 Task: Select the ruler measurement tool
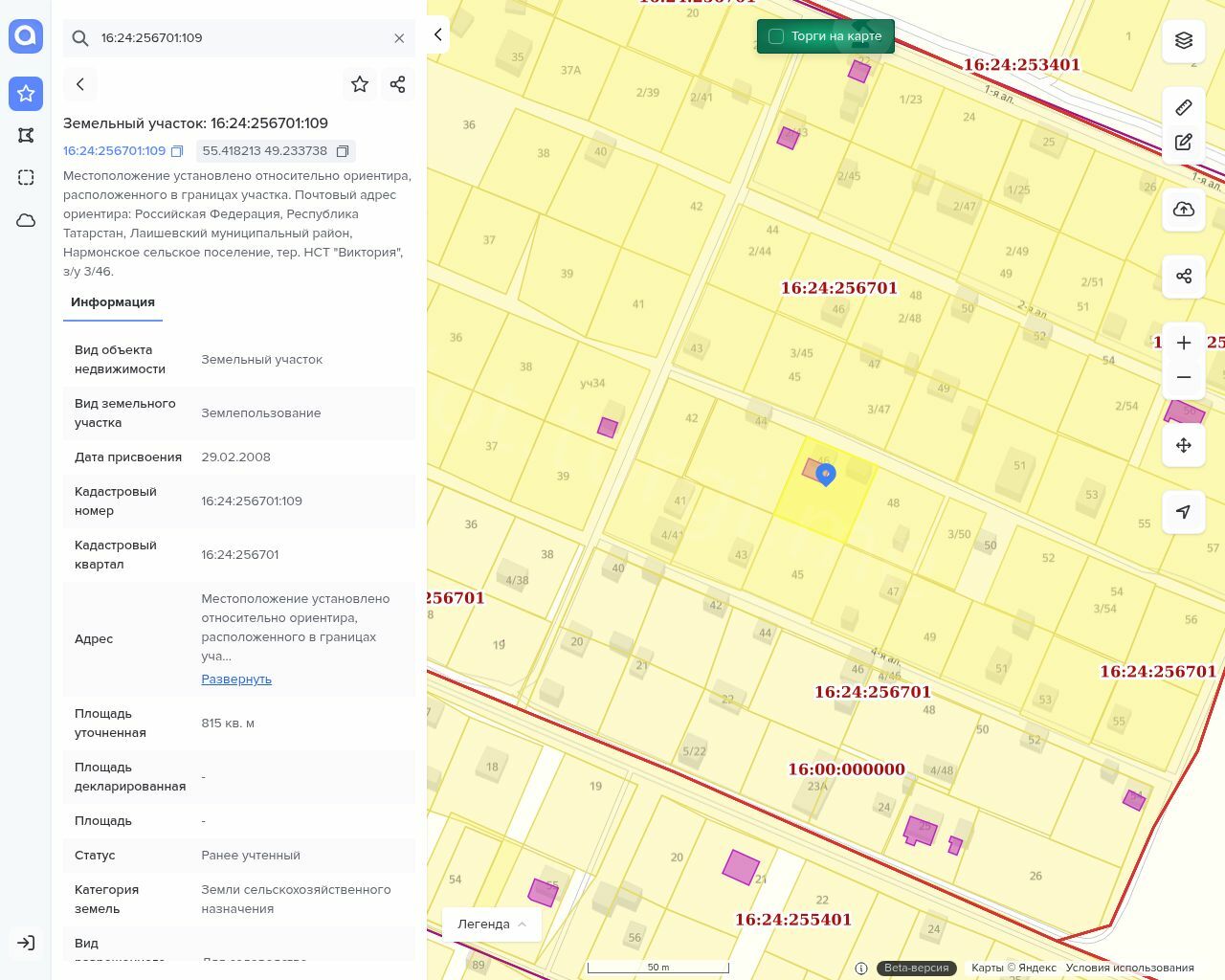tap(1184, 107)
